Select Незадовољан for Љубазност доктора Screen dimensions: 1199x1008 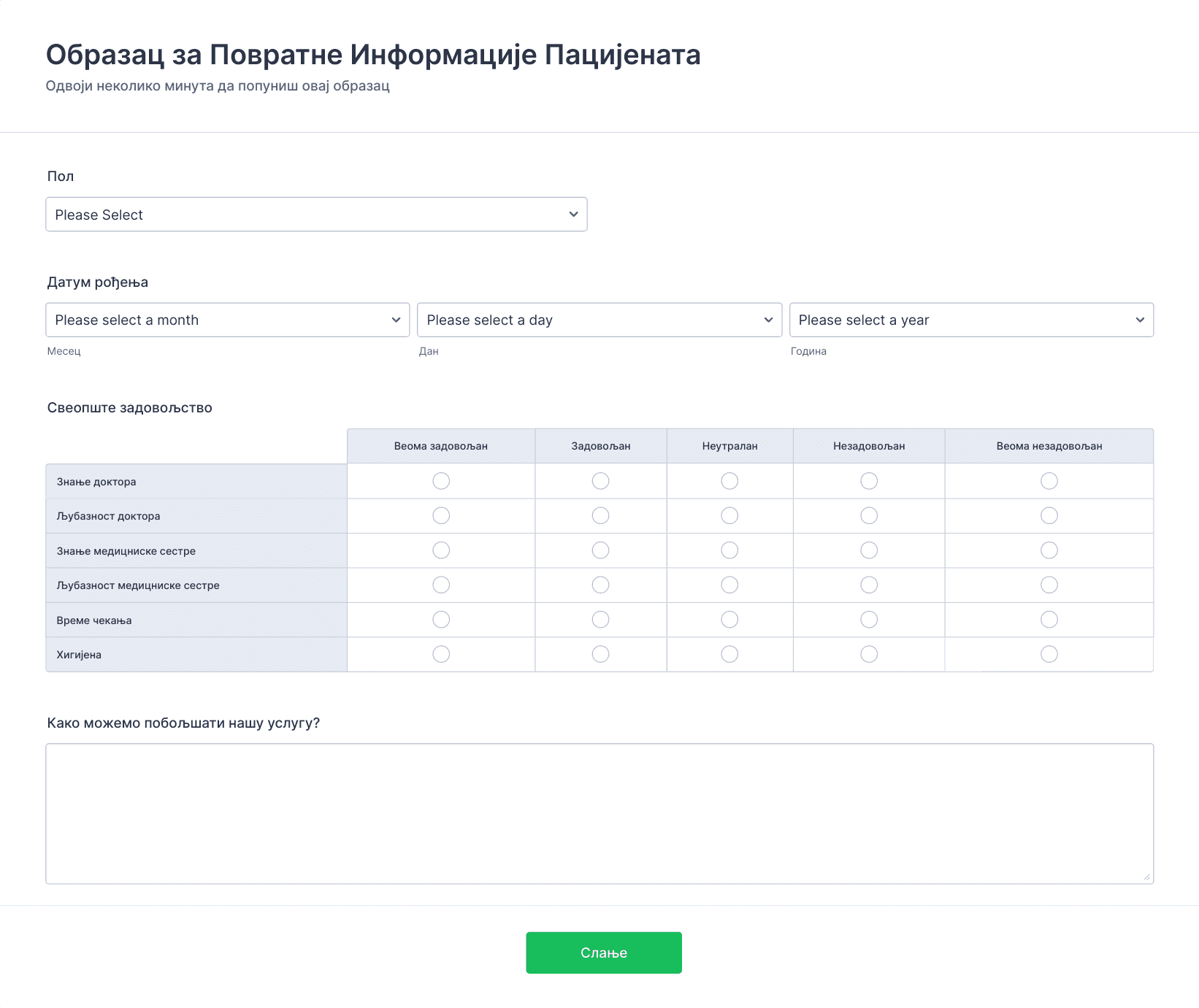coord(869,515)
